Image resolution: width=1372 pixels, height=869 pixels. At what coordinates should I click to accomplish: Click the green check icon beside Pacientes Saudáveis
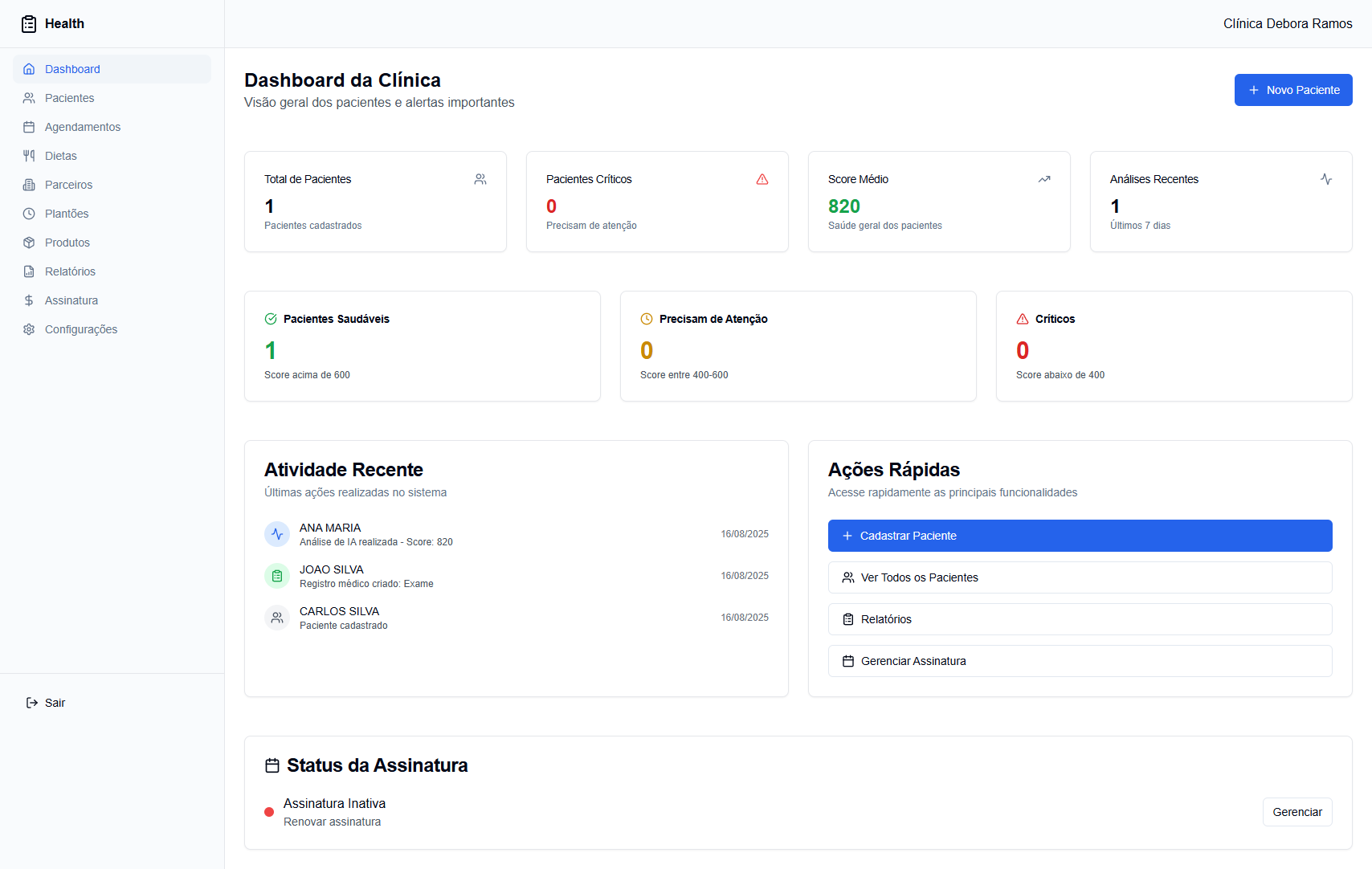(x=271, y=319)
